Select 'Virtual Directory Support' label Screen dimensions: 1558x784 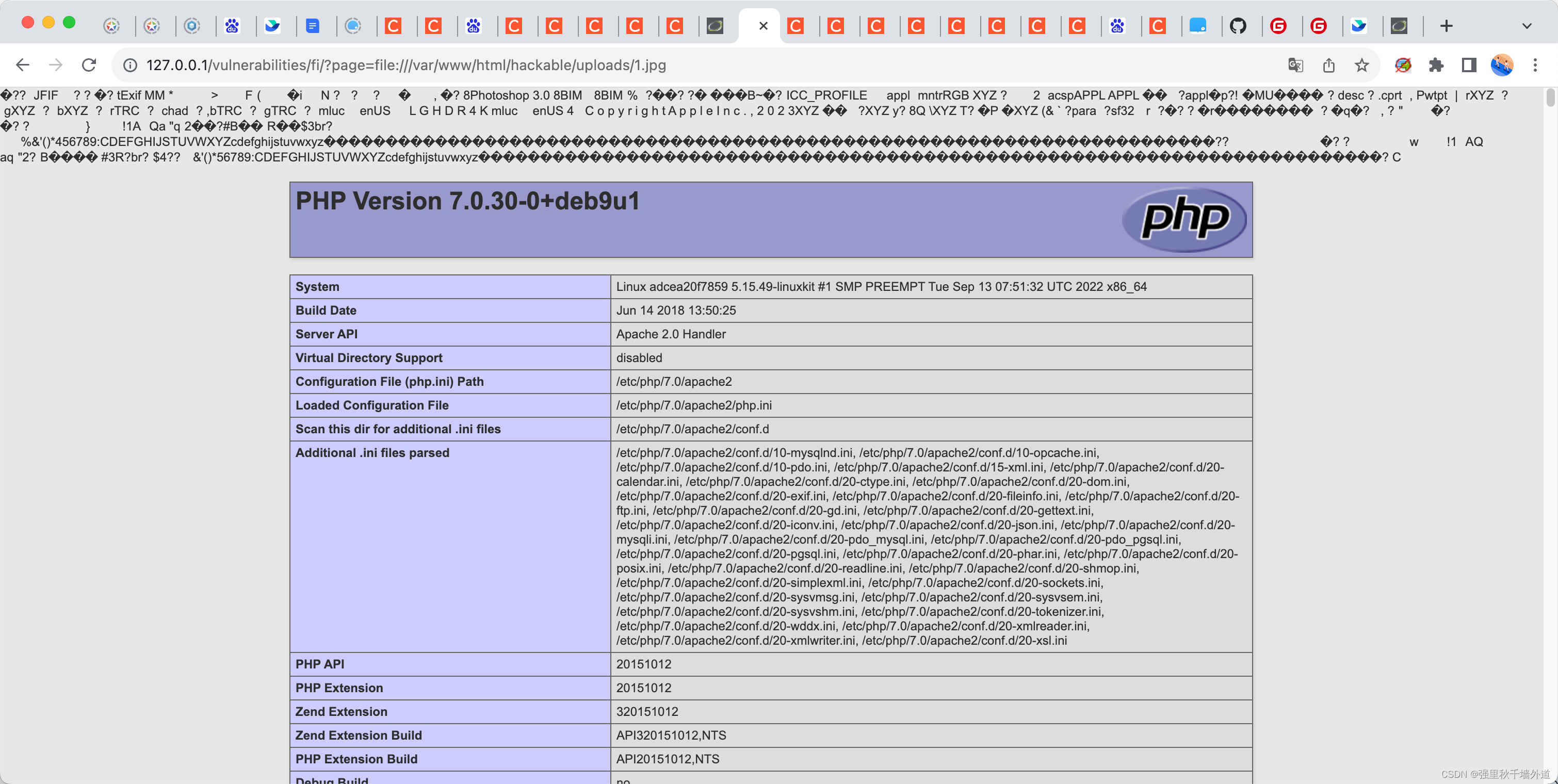tap(369, 358)
